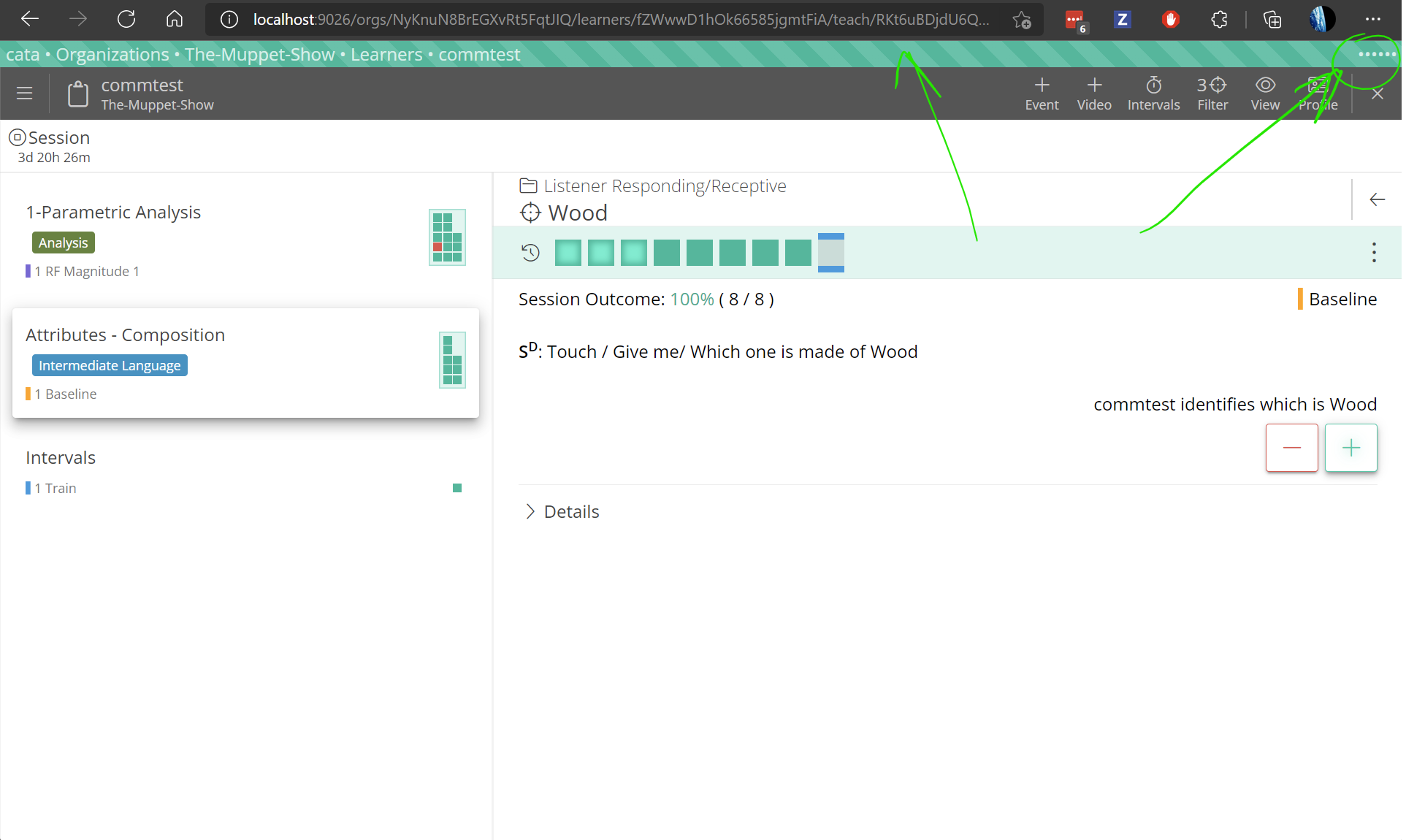Select the Intervals program item
Screen dimensions: 1406x840
[61, 458]
